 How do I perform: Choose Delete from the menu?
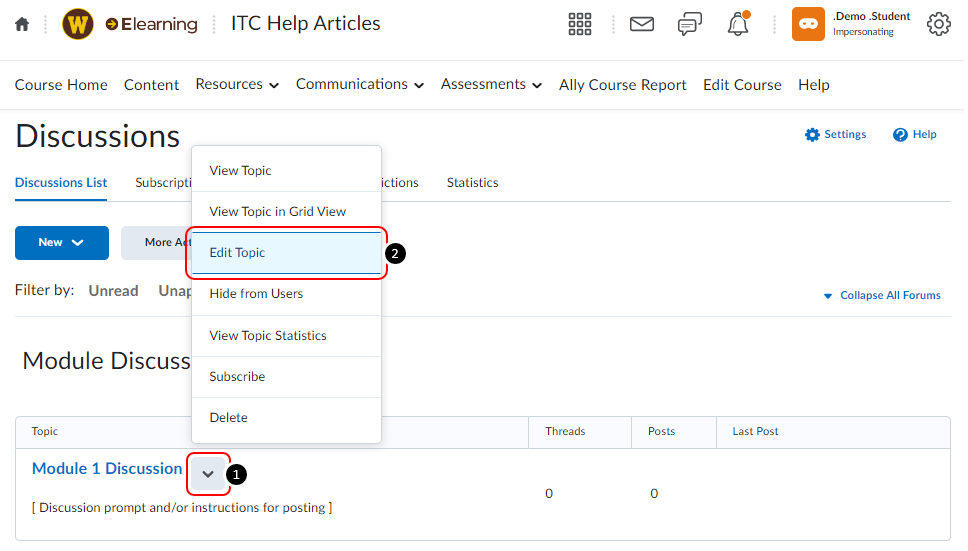tap(288, 418)
